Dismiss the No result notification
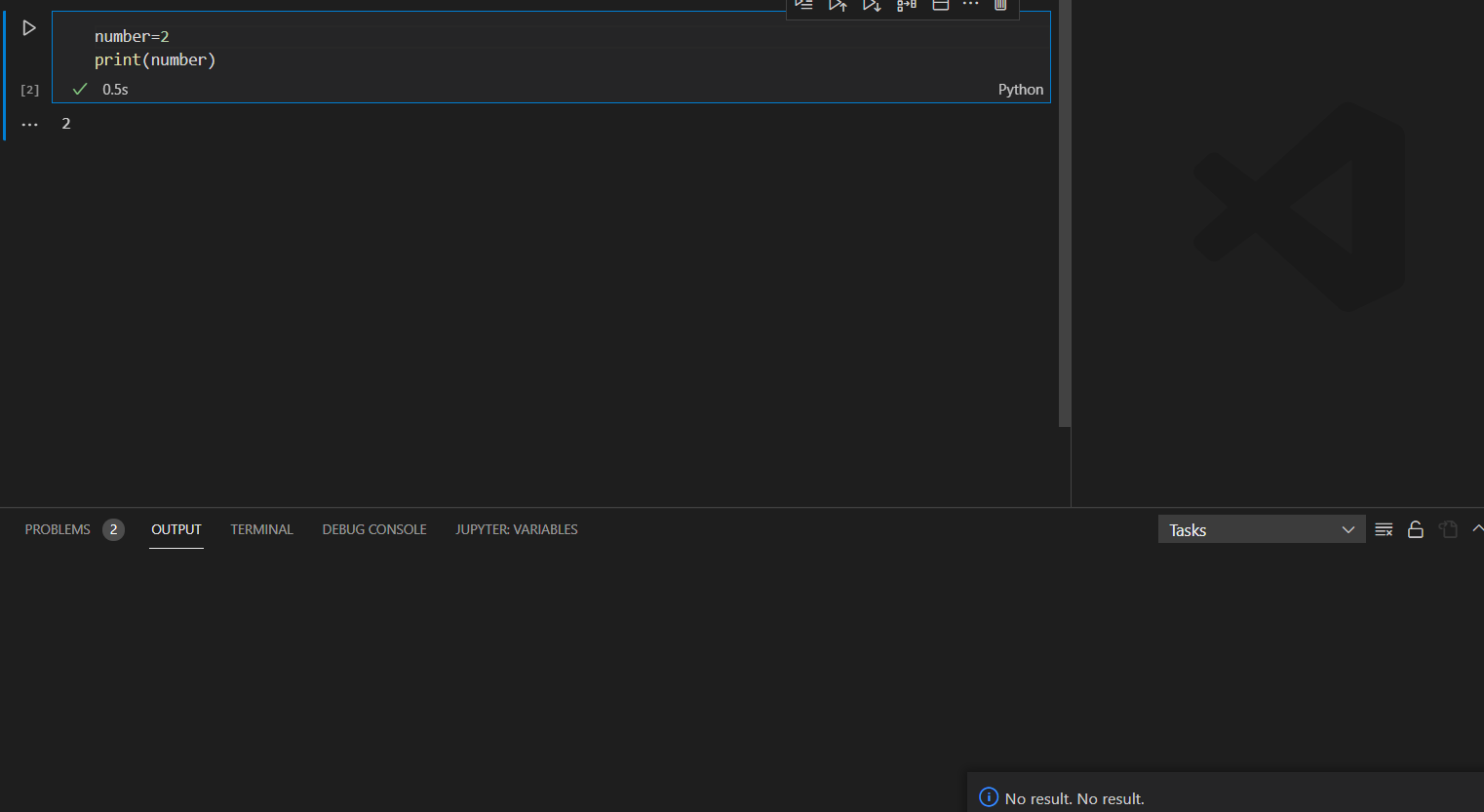This screenshot has height=812, width=1484. point(1073,797)
